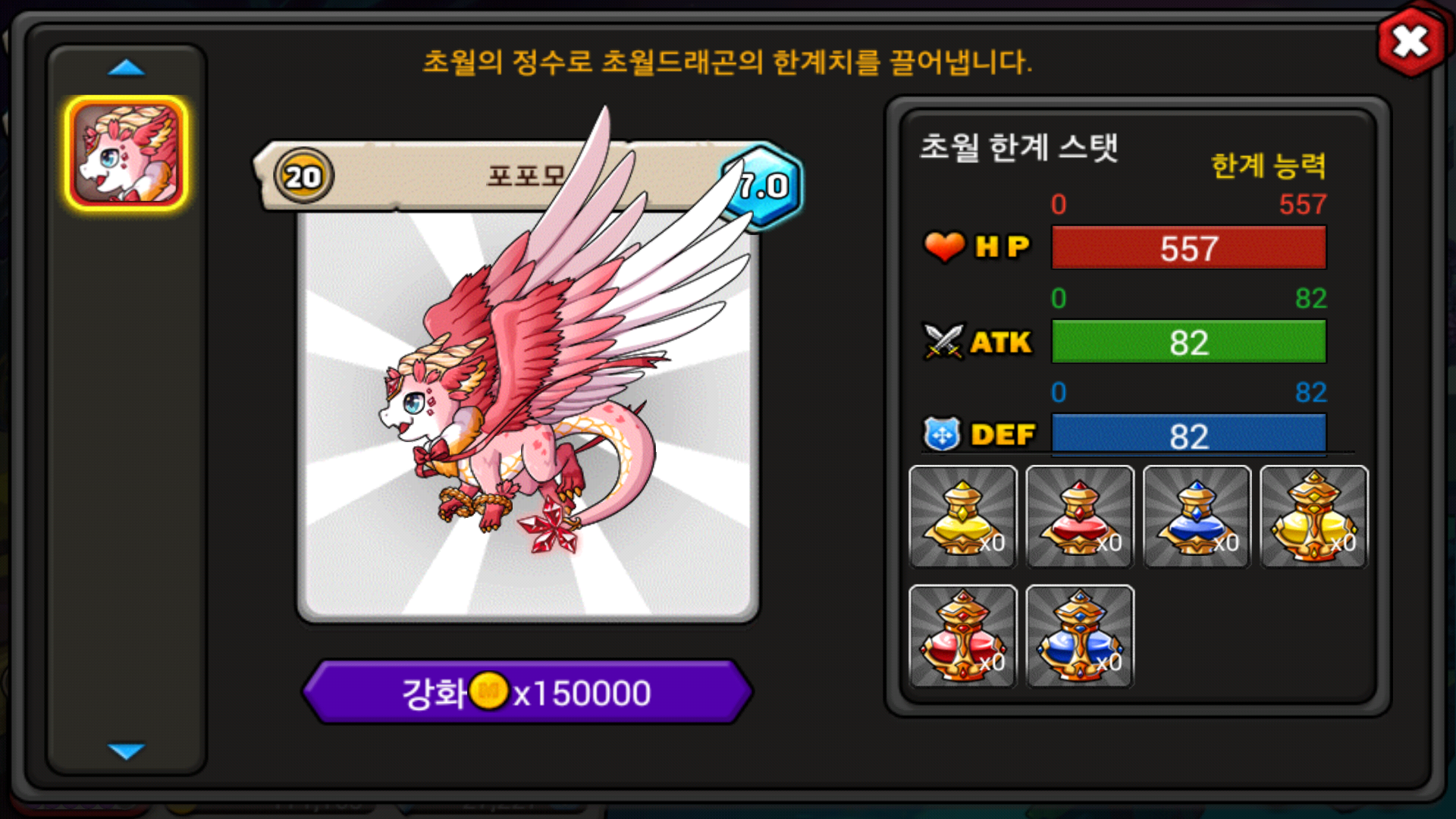The width and height of the screenshot is (1456, 819).
Task: Select the small blue essence potion
Action: [x=1197, y=516]
